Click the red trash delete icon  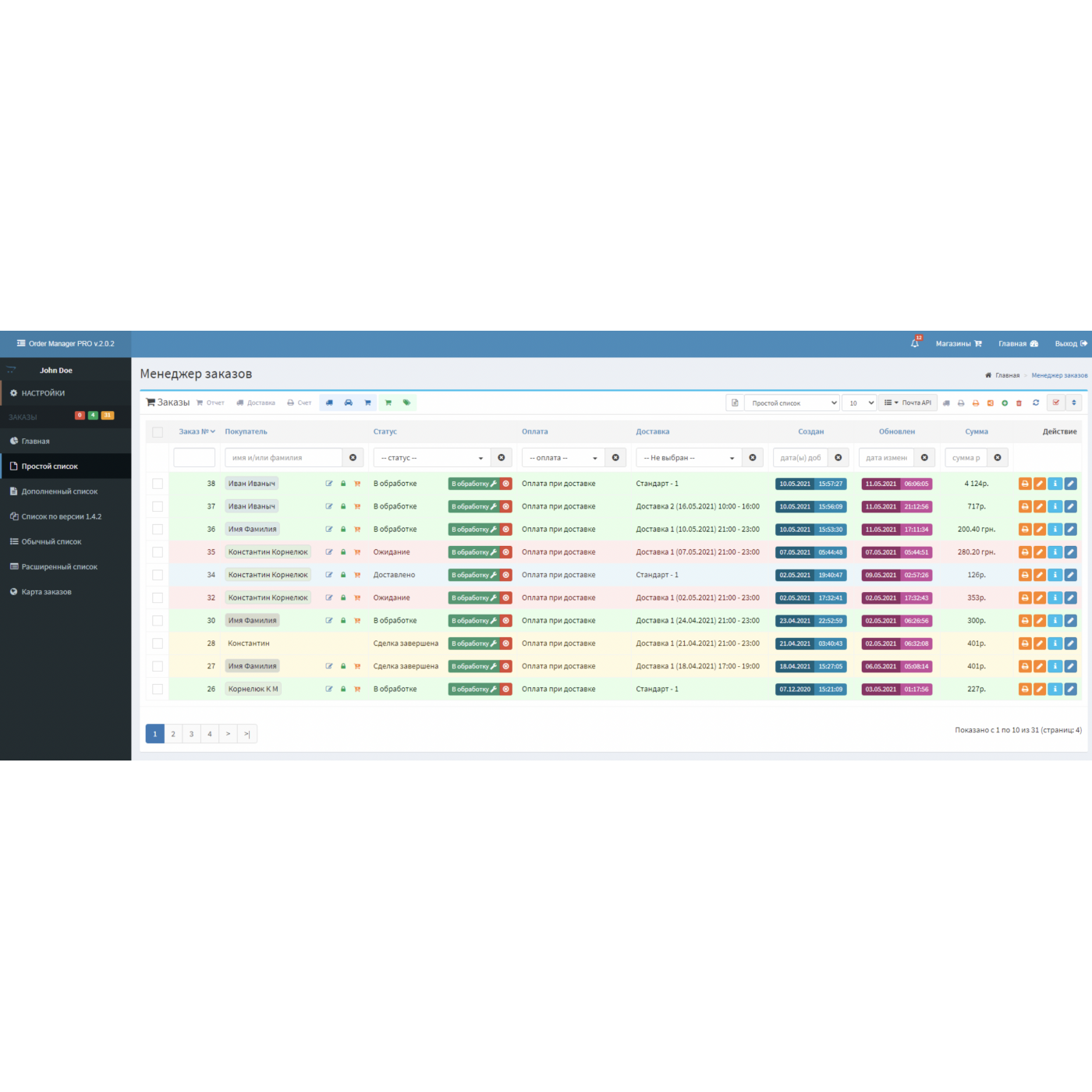(x=1019, y=403)
